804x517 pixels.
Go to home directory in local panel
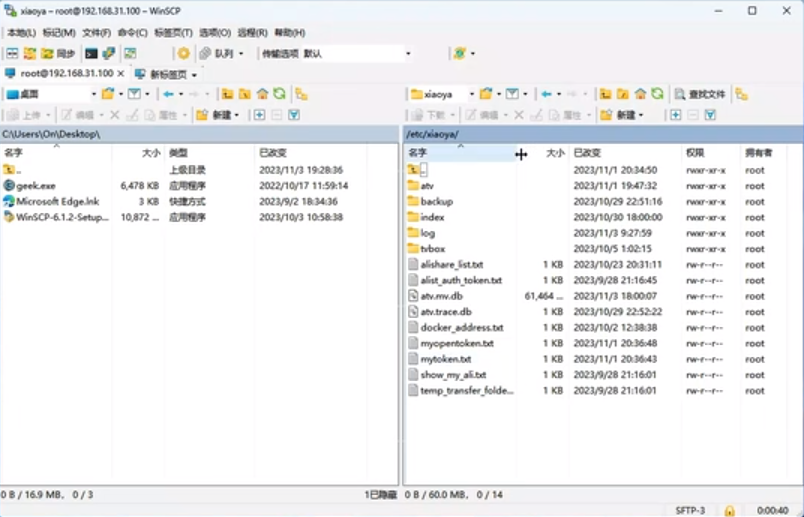tap(263, 94)
